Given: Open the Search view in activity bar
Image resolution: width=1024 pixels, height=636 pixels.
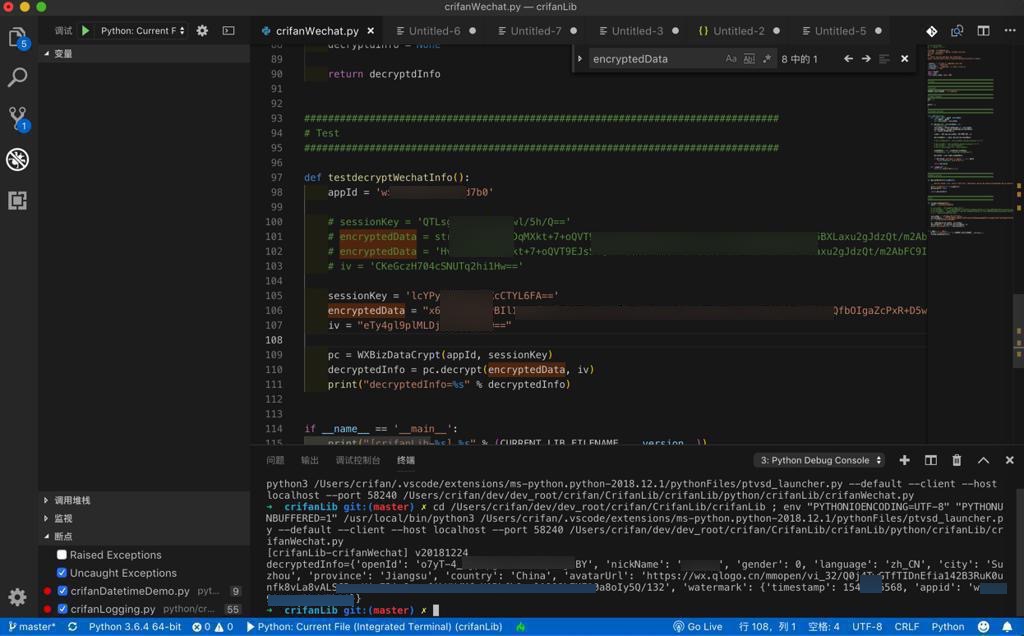Looking at the screenshot, I should pyautogui.click(x=17, y=77).
